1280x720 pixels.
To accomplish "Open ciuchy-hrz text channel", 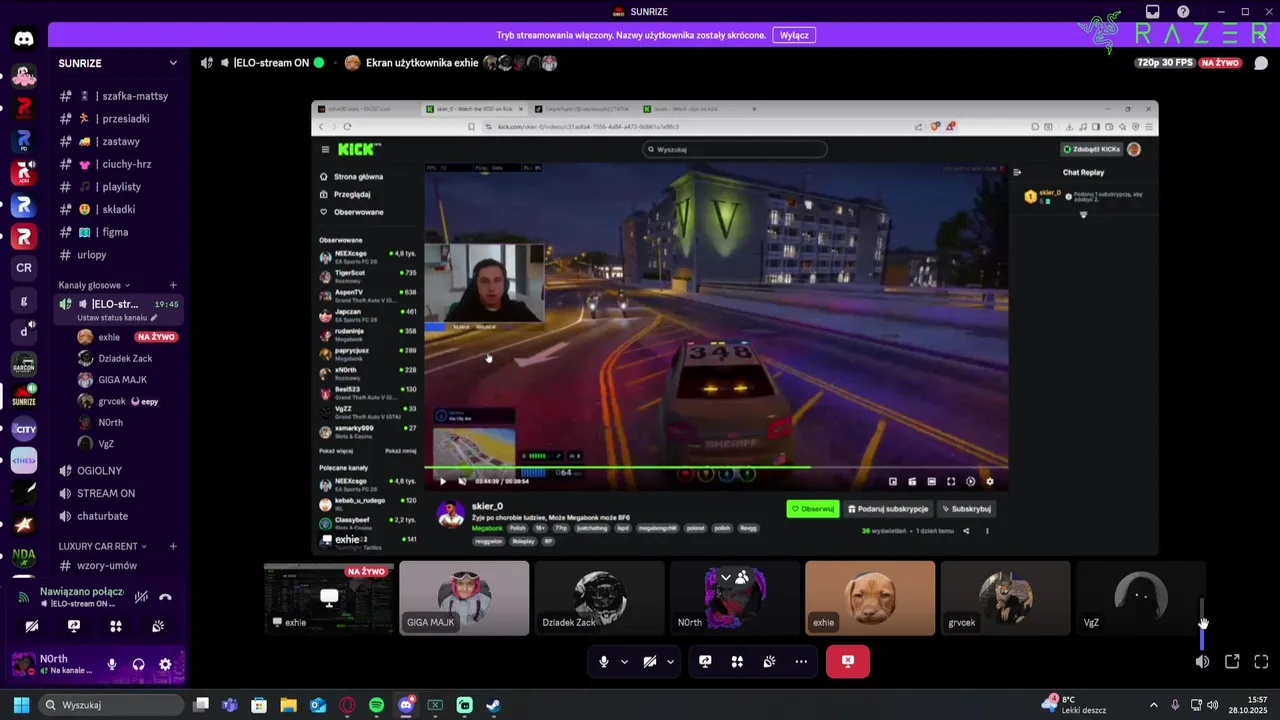I will [x=120, y=164].
